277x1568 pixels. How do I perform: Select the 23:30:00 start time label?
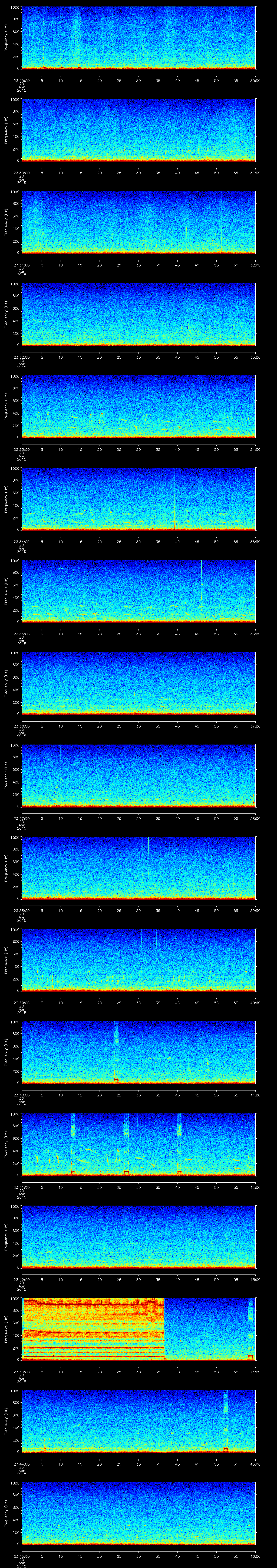(x=21, y=173)
